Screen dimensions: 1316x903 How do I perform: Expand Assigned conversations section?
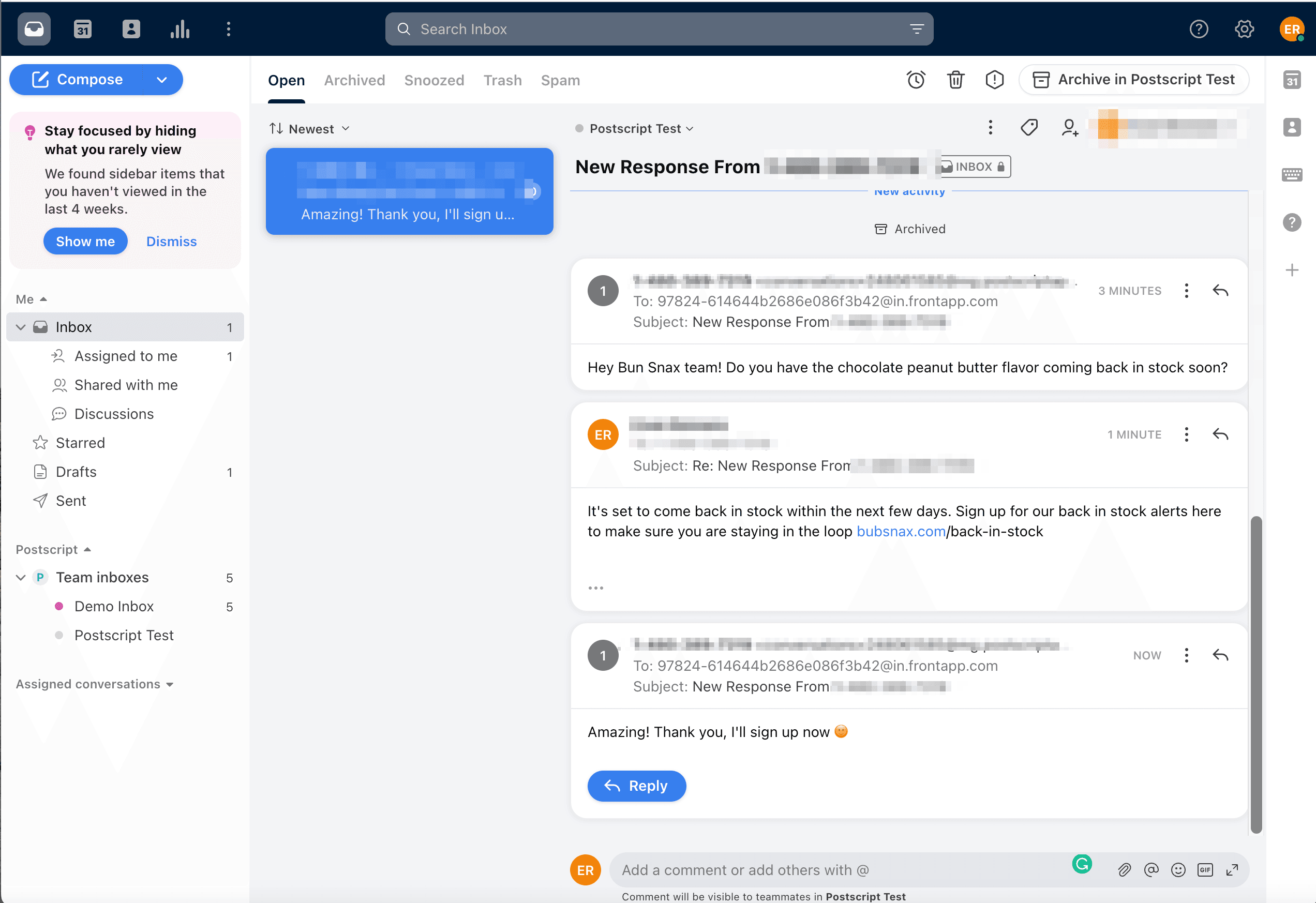[x=95, y=684]
